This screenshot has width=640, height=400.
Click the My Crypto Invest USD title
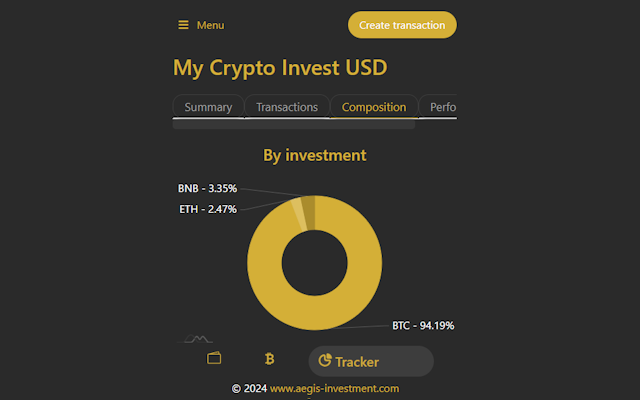(x=280, y=68)
